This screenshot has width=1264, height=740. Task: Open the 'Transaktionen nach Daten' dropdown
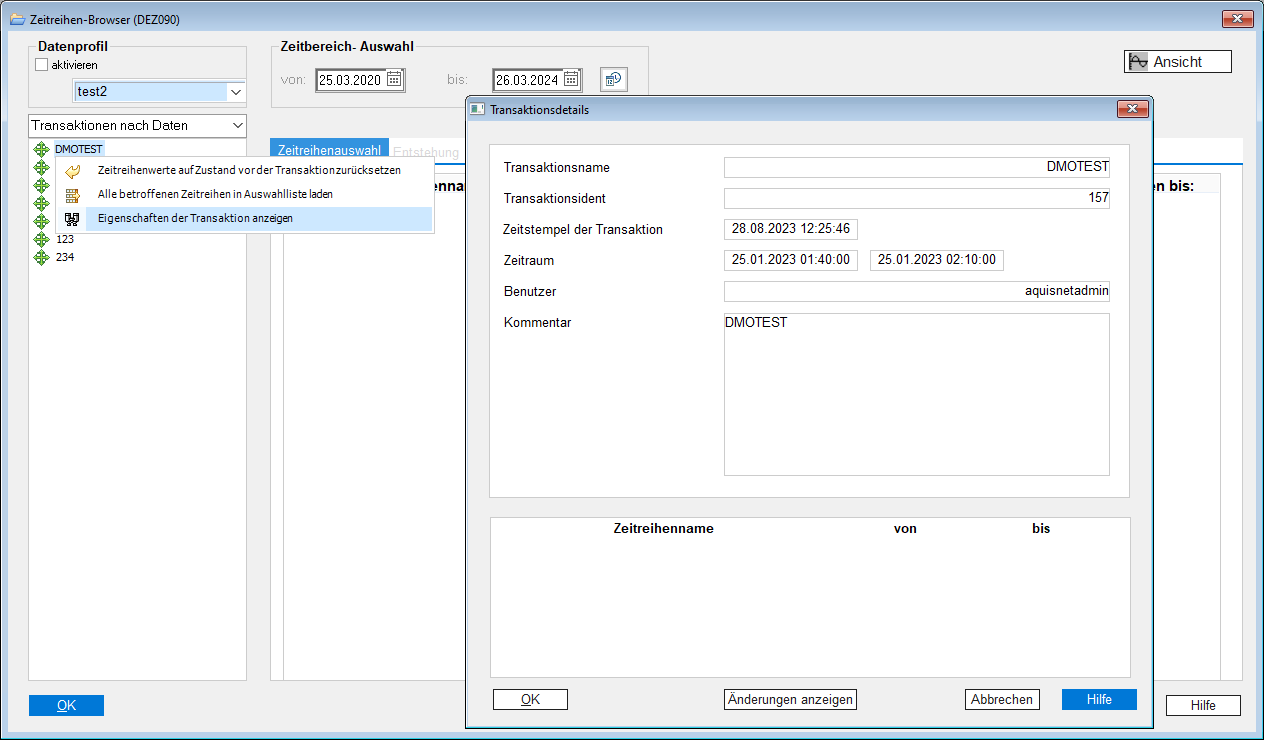point(237,125)
